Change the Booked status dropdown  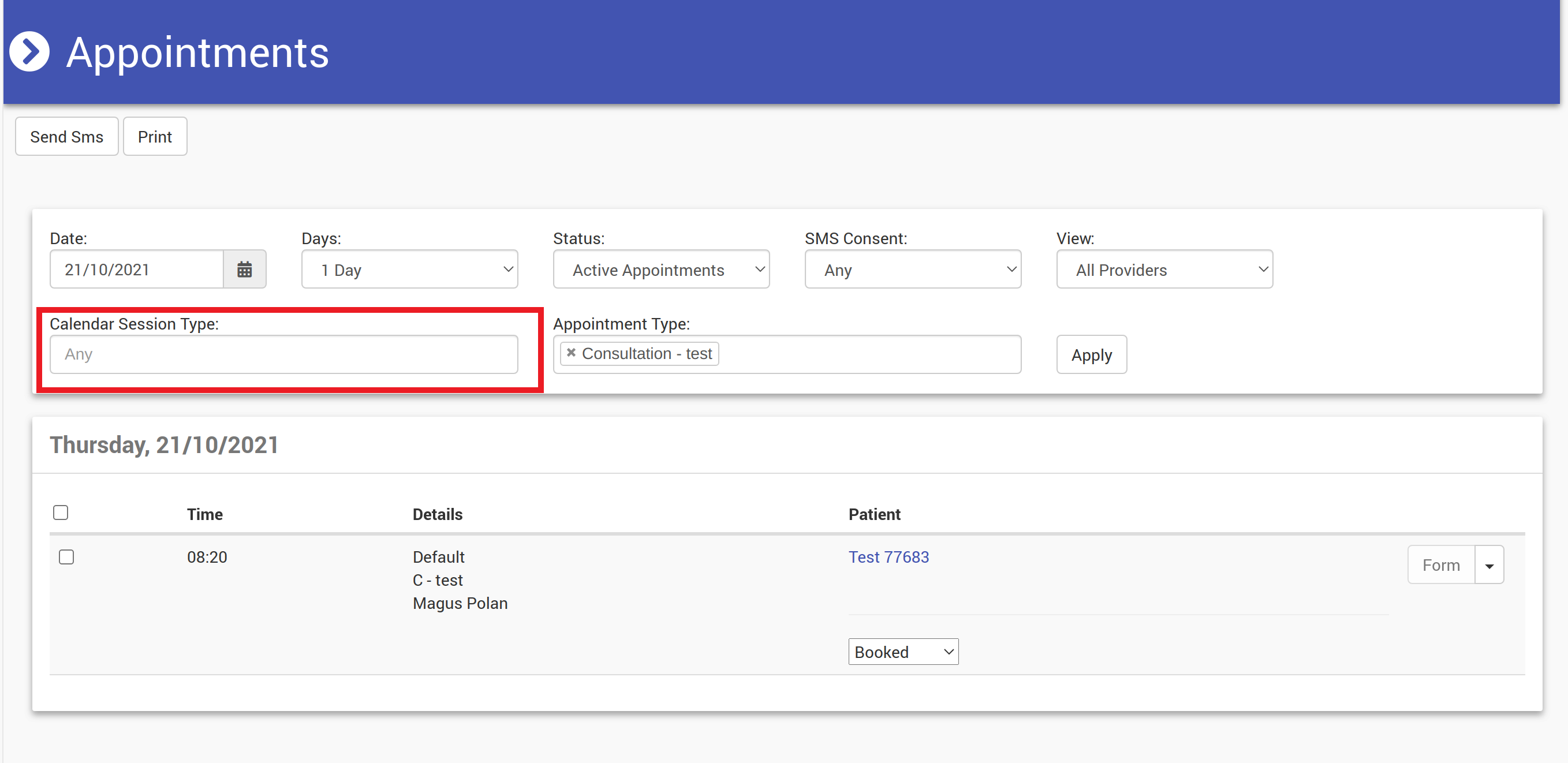click(903, 652)
